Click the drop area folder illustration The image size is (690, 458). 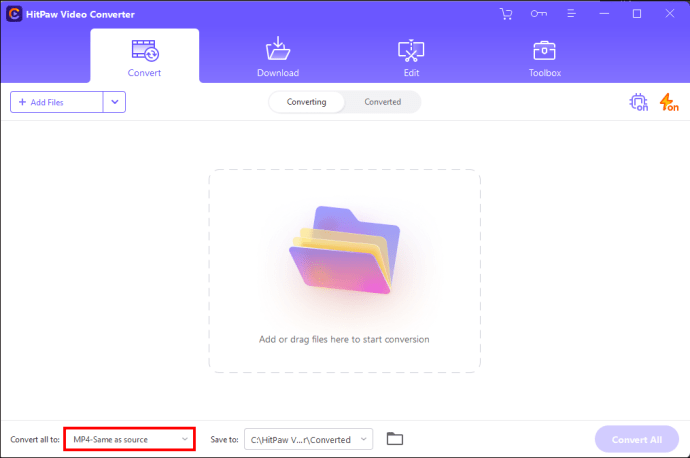345,250
